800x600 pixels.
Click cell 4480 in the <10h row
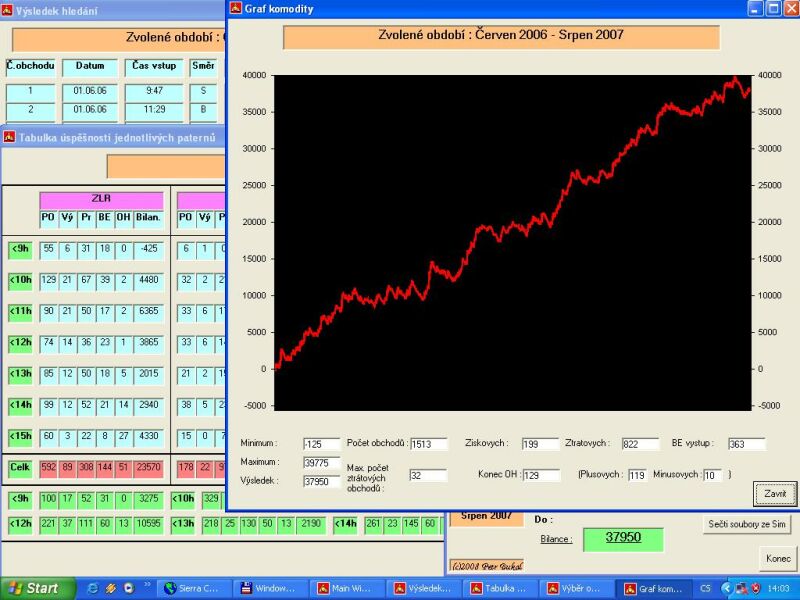pyautogui.click(x=148, y=280)
